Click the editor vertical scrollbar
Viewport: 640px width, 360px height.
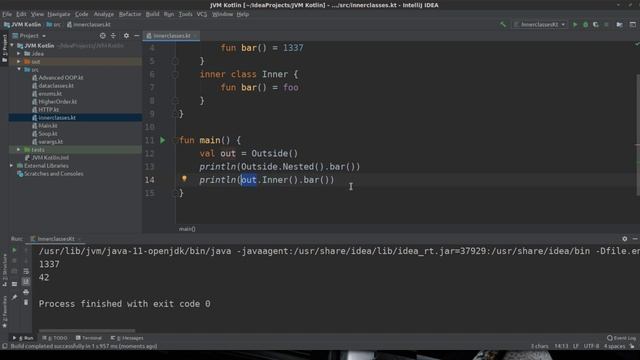[x=637, y=135]
